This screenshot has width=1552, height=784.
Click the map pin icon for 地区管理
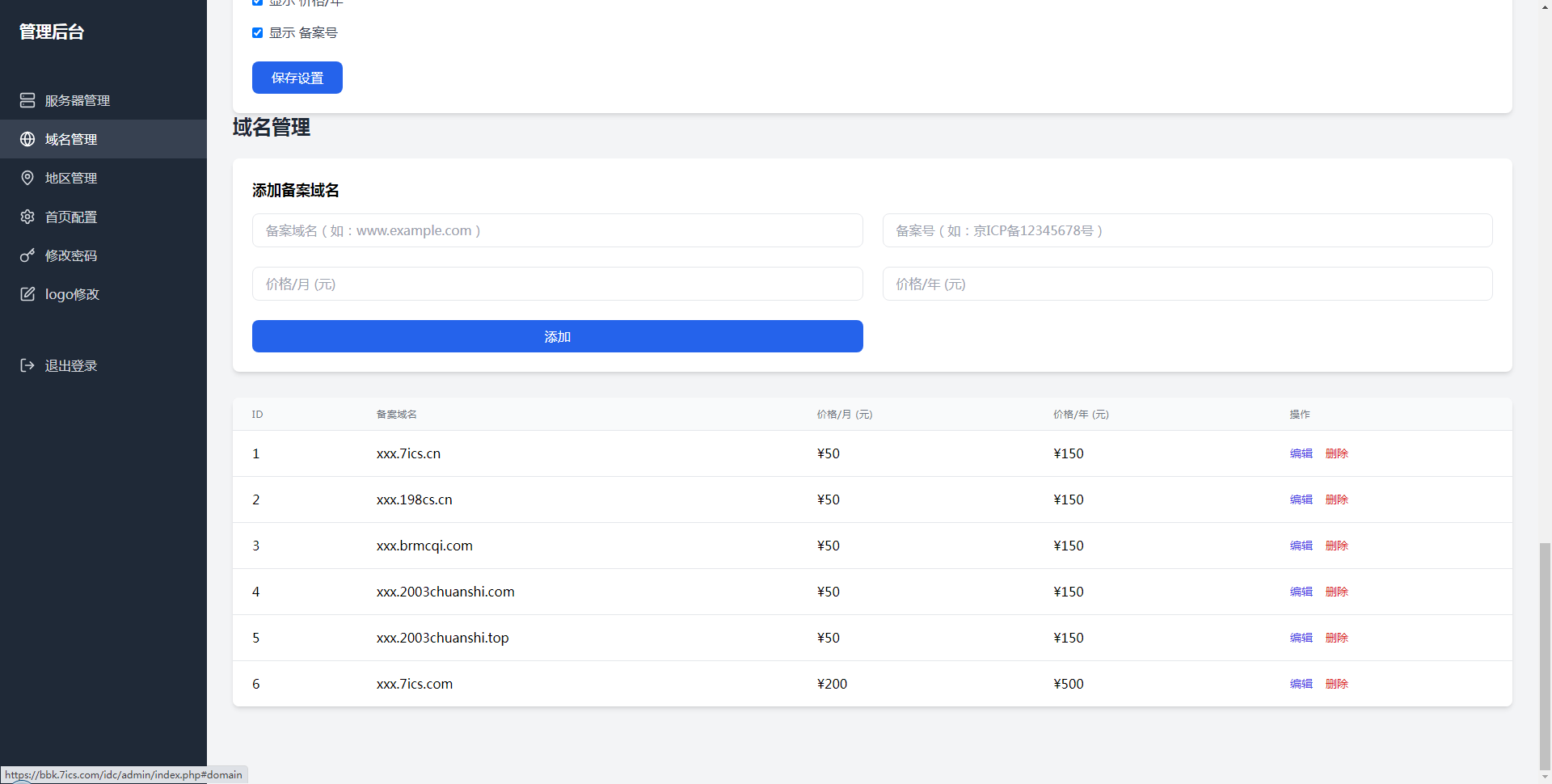coord(27,178)
